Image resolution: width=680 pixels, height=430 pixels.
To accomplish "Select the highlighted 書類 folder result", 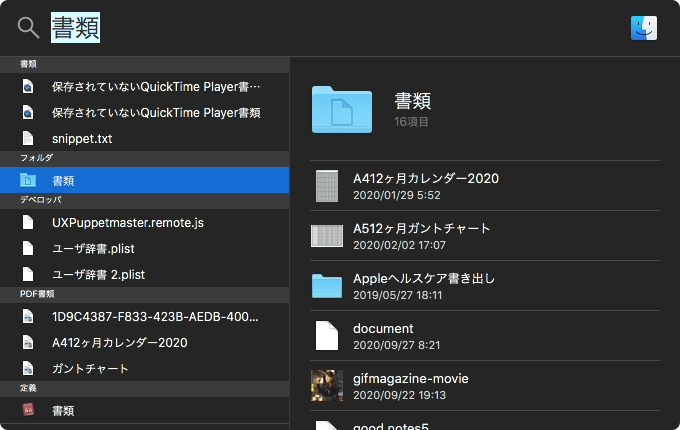I will (x=144, y=180).
